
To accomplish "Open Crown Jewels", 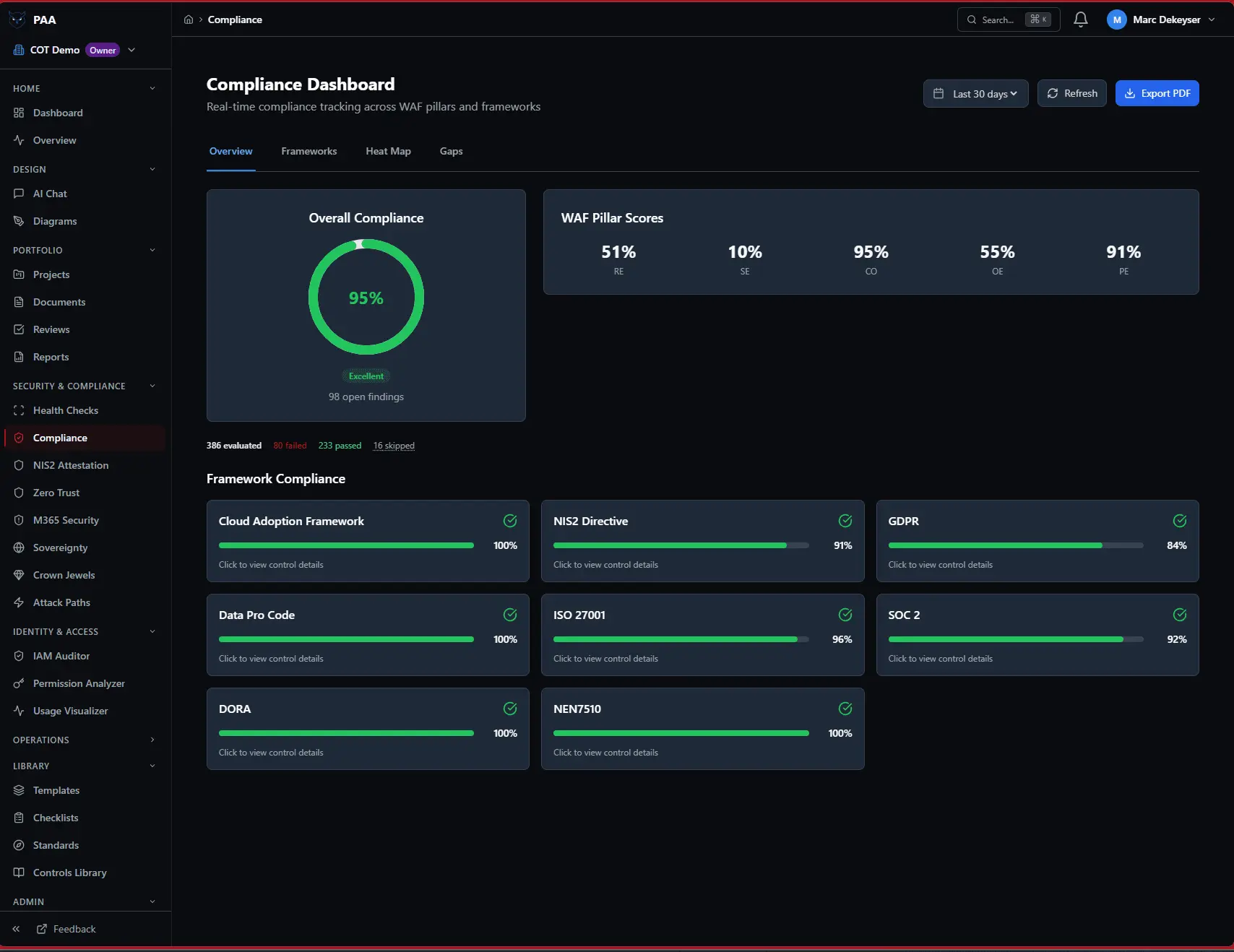I will coord(85,575).
